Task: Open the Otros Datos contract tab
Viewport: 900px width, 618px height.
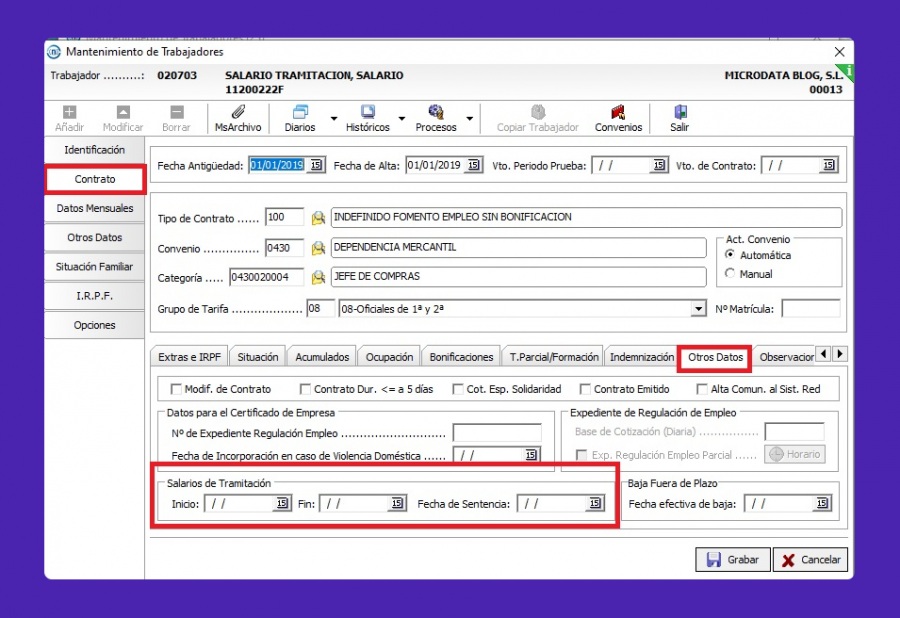Action: (x=715, y=357)
